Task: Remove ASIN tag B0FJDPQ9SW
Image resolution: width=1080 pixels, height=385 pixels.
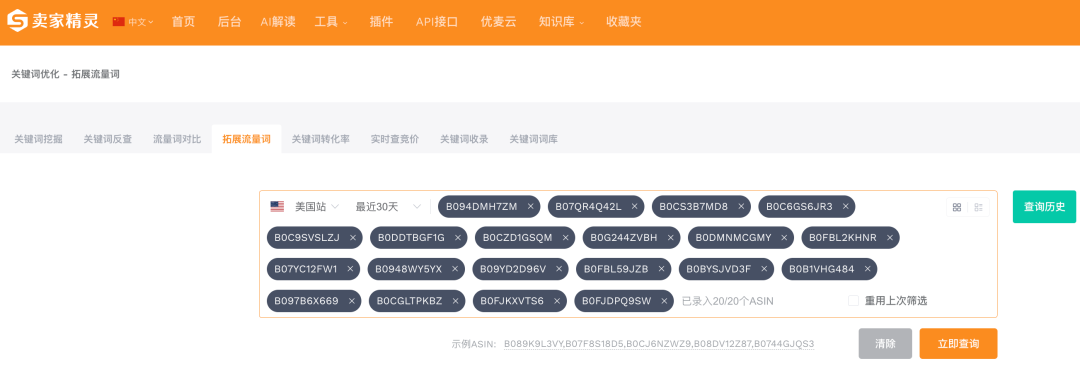Action: coord(664,301)
